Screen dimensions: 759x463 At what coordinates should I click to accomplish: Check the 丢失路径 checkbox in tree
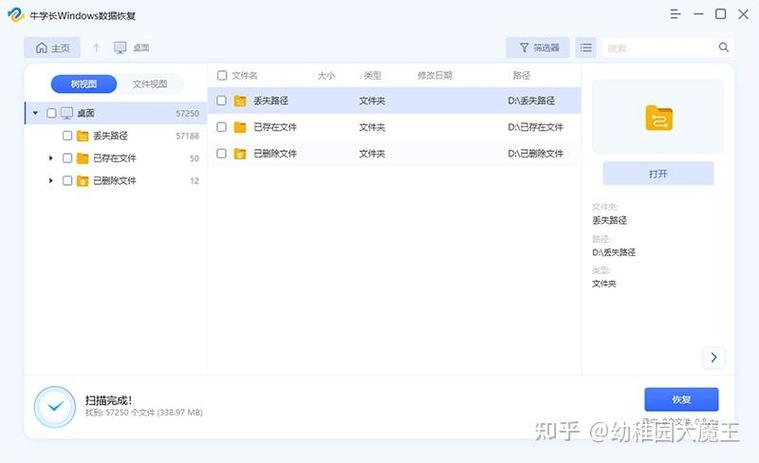coord(67,136)
